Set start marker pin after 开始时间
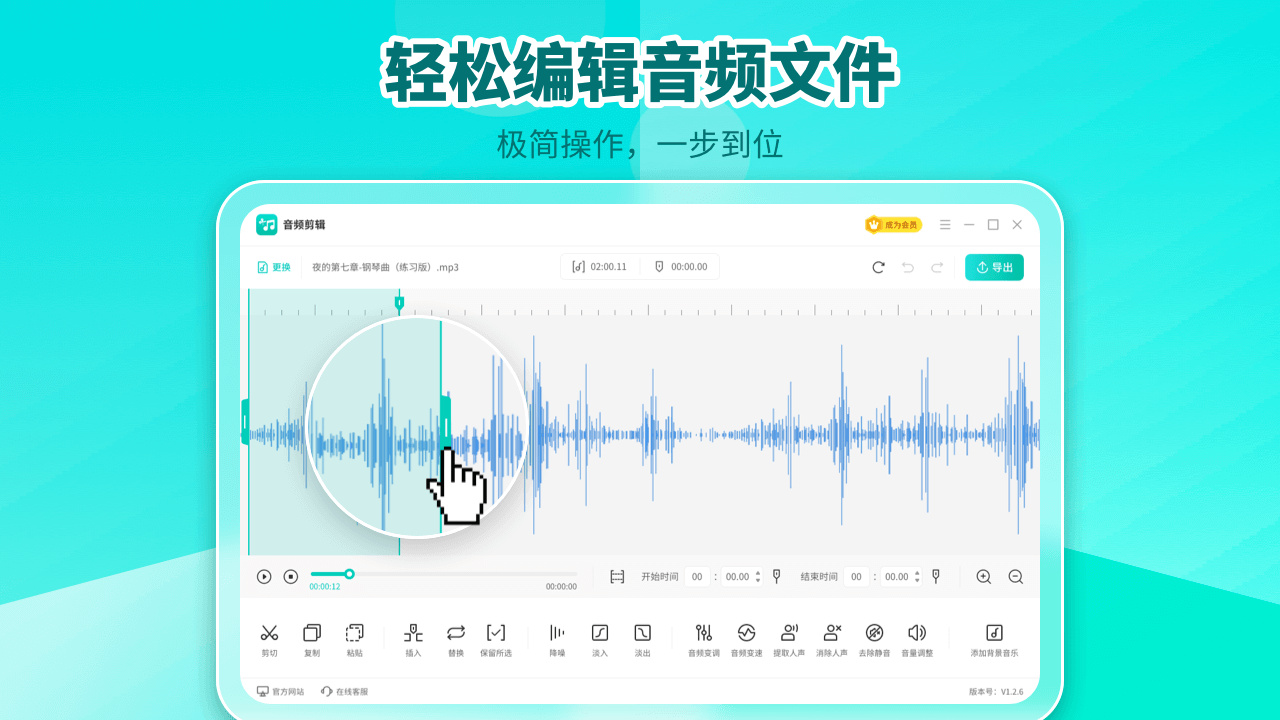The width and height of the screenshot is (1280, 720). 776,576
